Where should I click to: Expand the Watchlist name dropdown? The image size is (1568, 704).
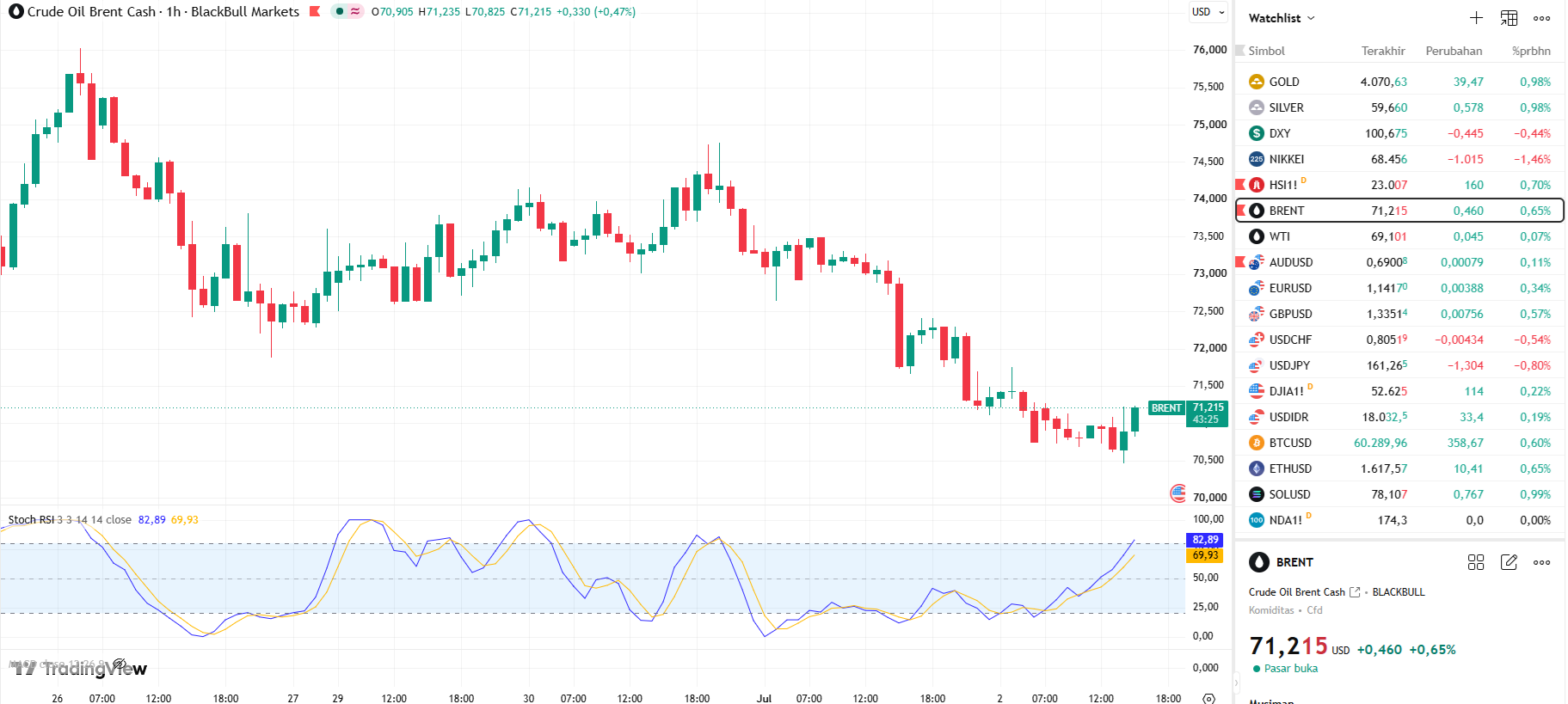[x=1282, y=18]
